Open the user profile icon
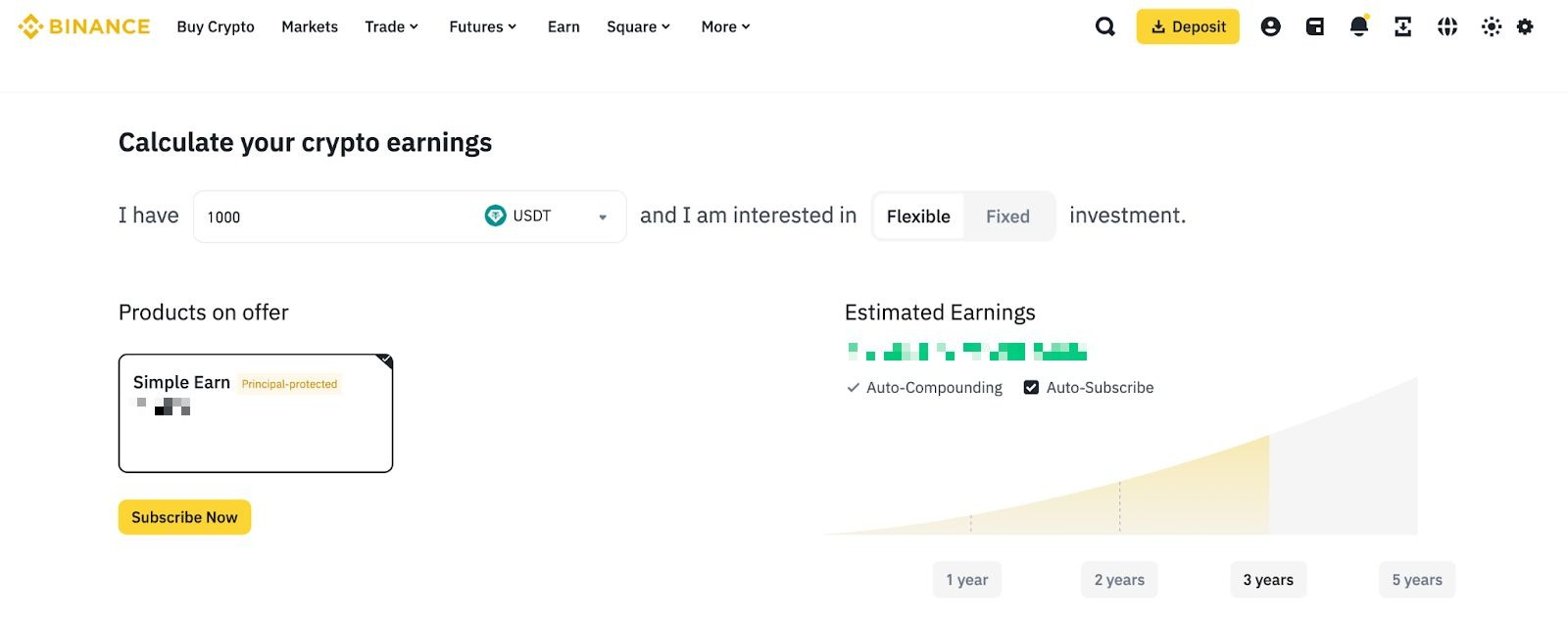This screenshot has width=1568, height=624. click(1270, 26)
